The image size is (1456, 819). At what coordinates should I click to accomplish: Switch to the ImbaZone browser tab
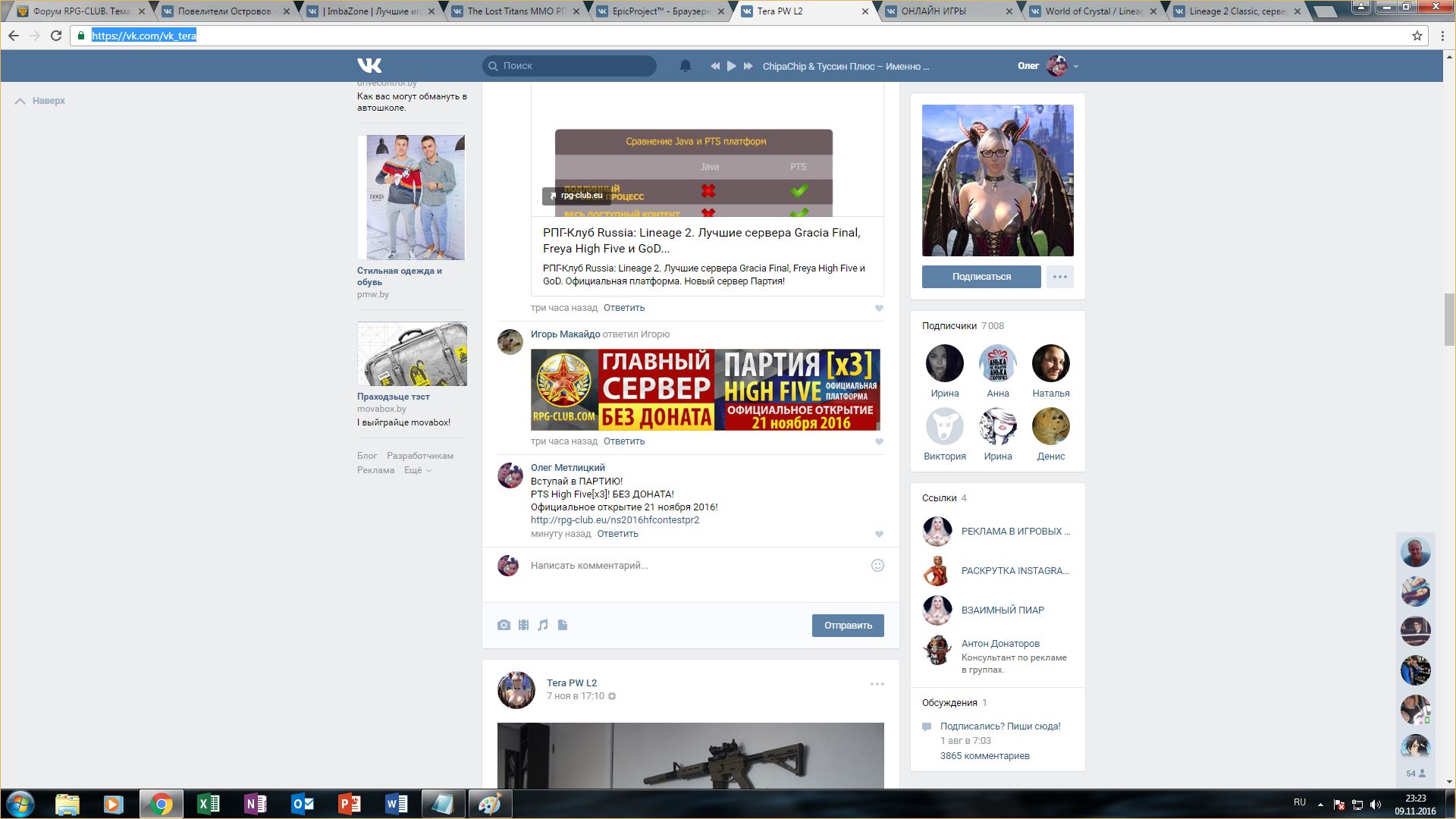pos(370,11)
